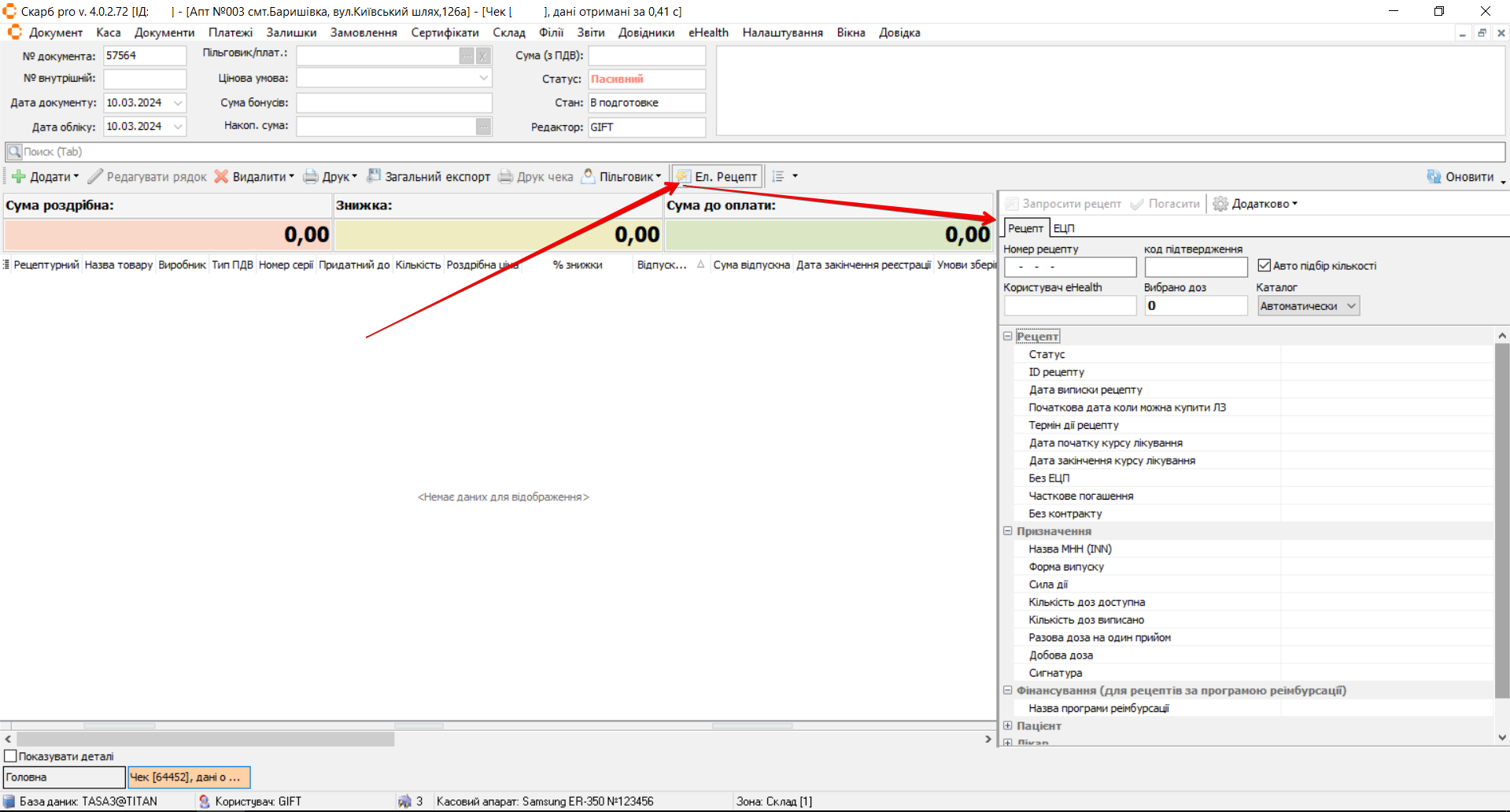Click the green plus Додати icon
Viewport: 1510px width, 812px height.
tap(19, 177)
